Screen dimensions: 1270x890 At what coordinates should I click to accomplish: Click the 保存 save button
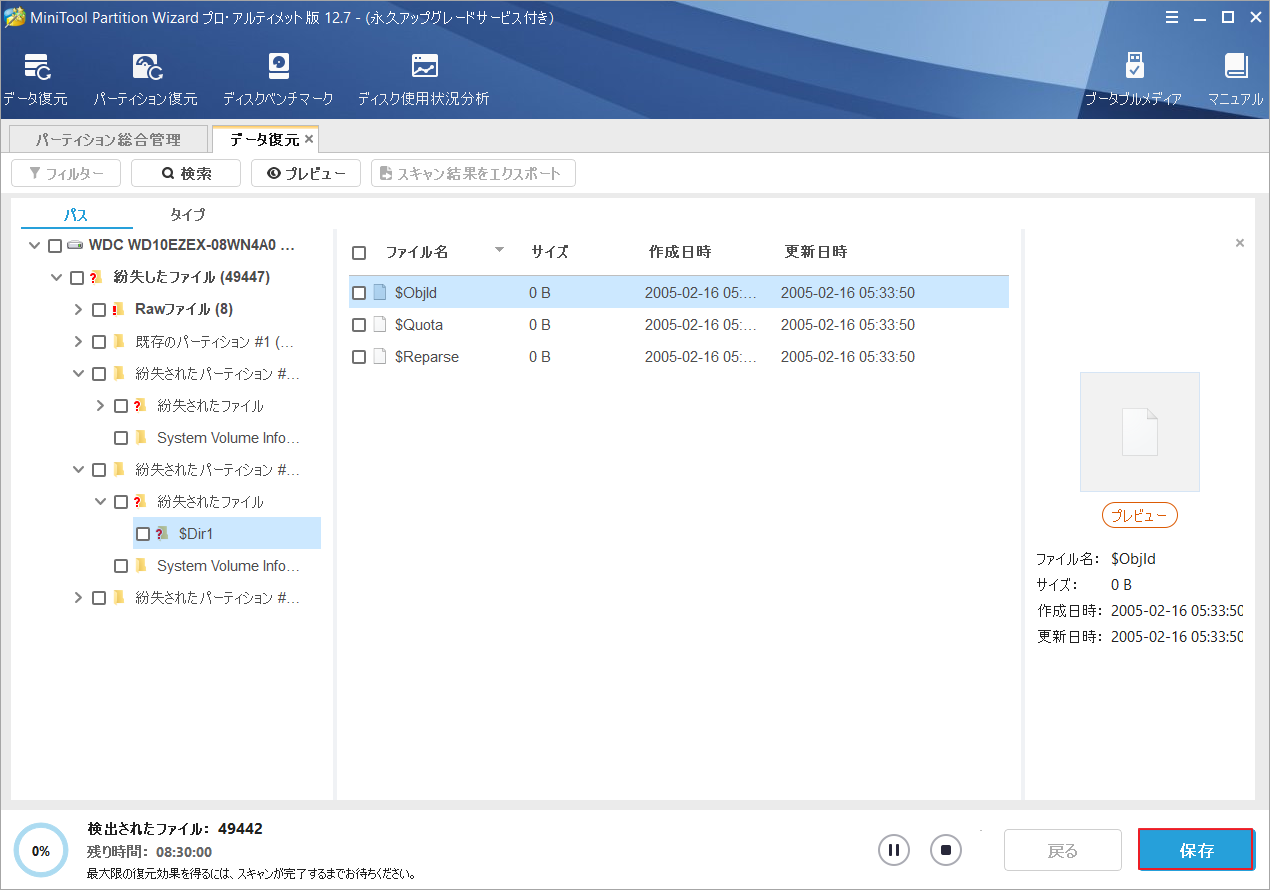tap(1196, 849)
